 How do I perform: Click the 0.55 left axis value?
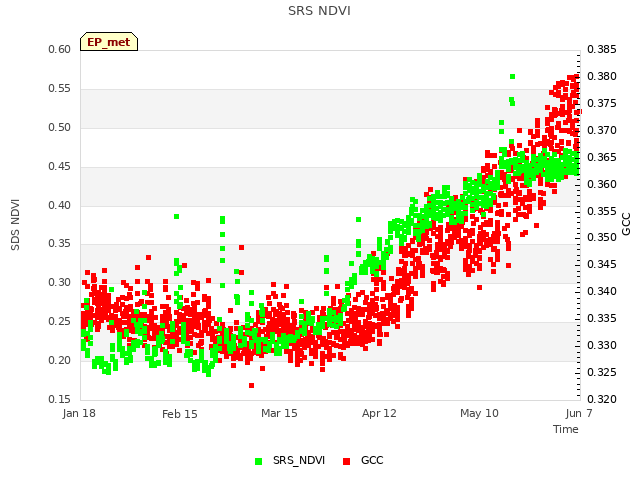[60, 89]
